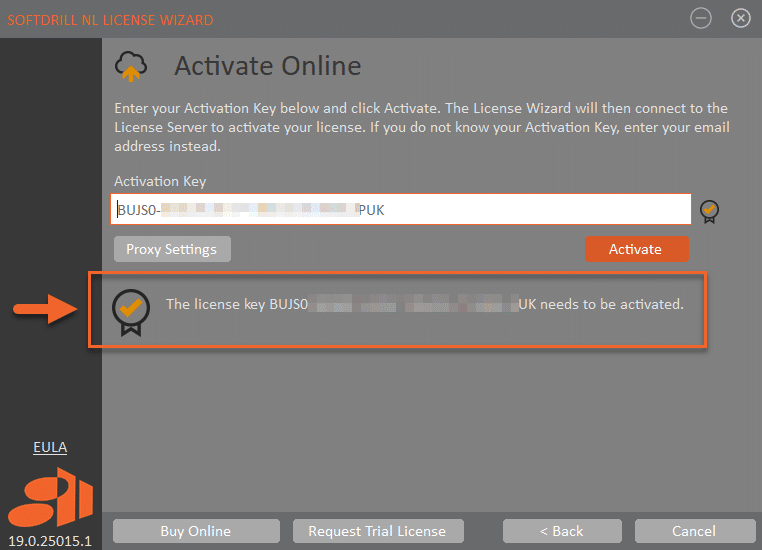Click the license badge icon next to key field
This screenshot has height=550, width=762.
709,211
